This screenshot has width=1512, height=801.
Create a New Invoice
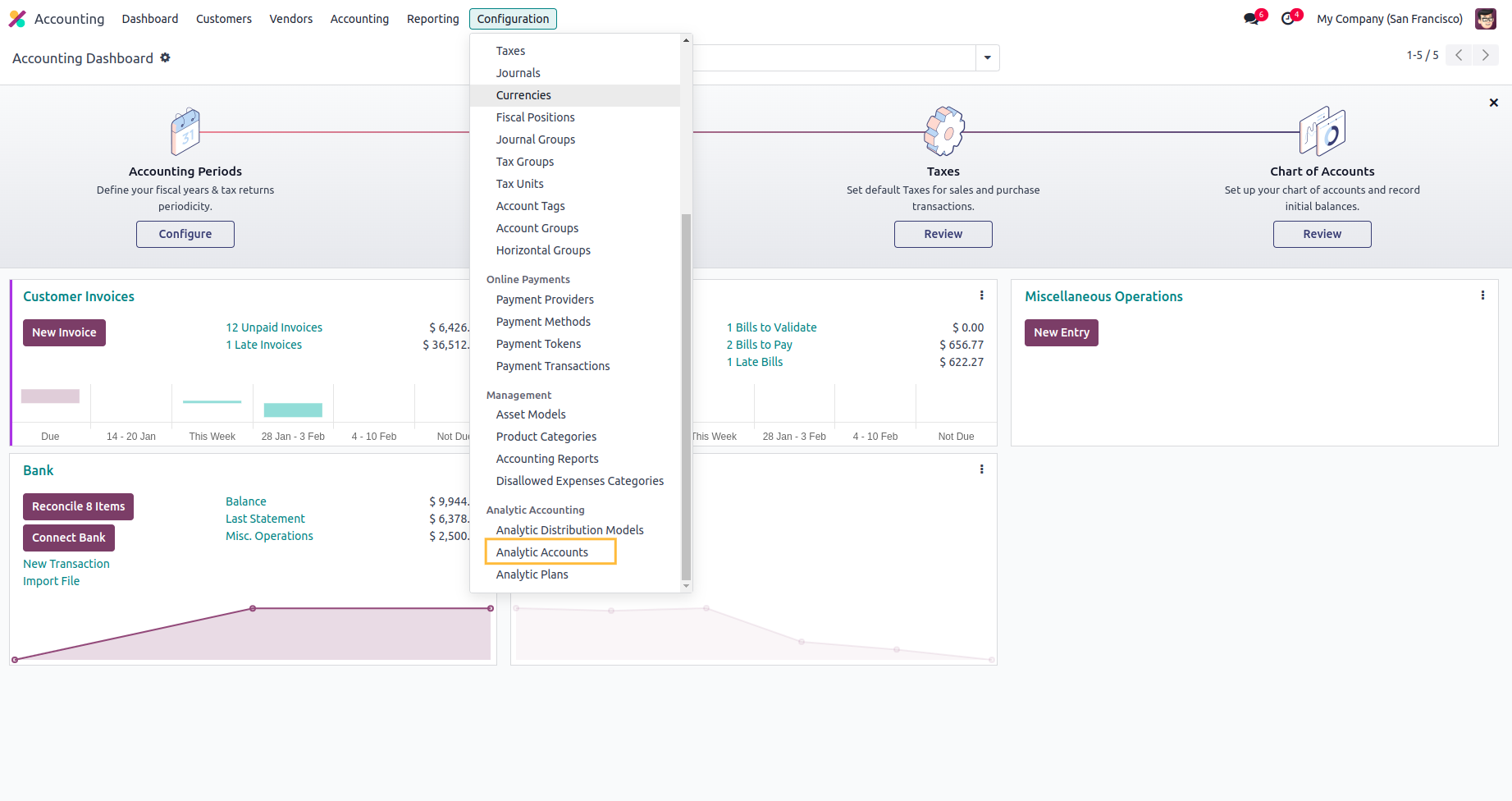click(64, 332)
